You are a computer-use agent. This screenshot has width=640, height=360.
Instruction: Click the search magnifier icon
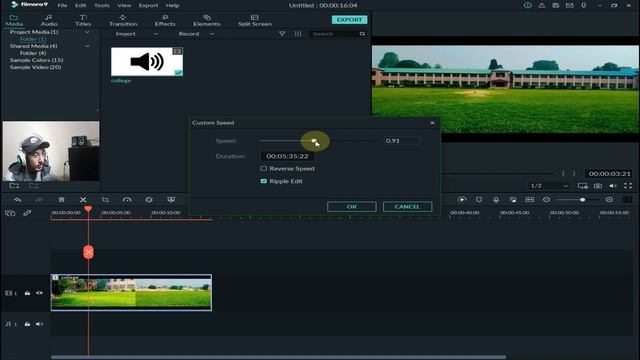coord(362,34)
